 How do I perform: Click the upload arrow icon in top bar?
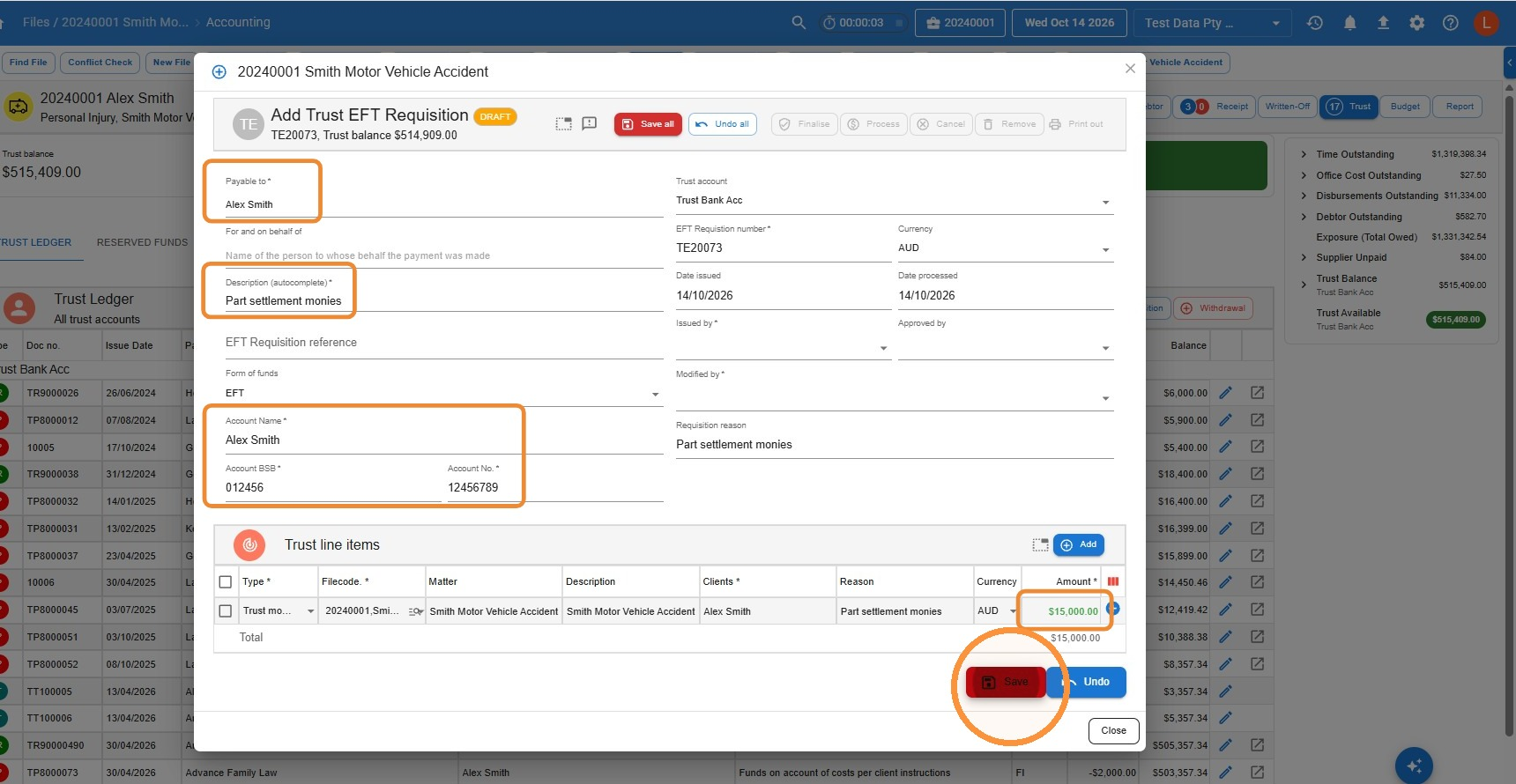coord(1383,23)
